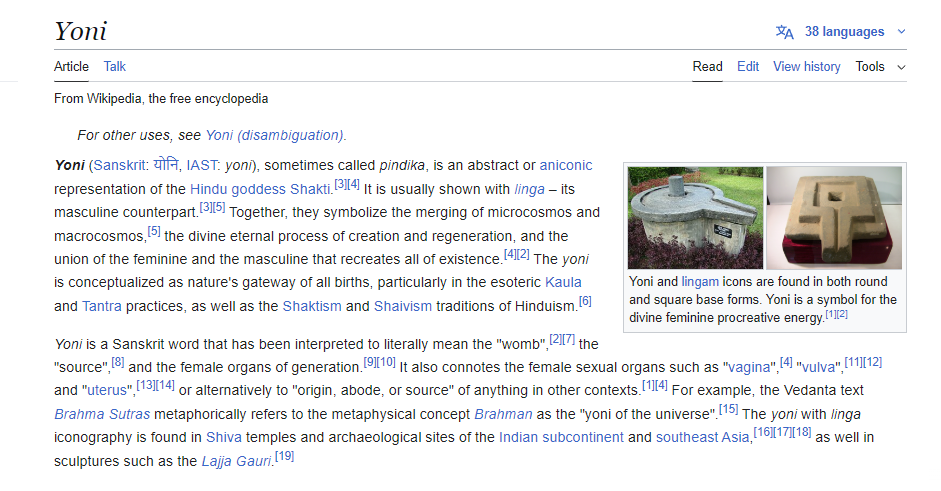
Task: Open the uterus link
Action: (x=107, y=391)
